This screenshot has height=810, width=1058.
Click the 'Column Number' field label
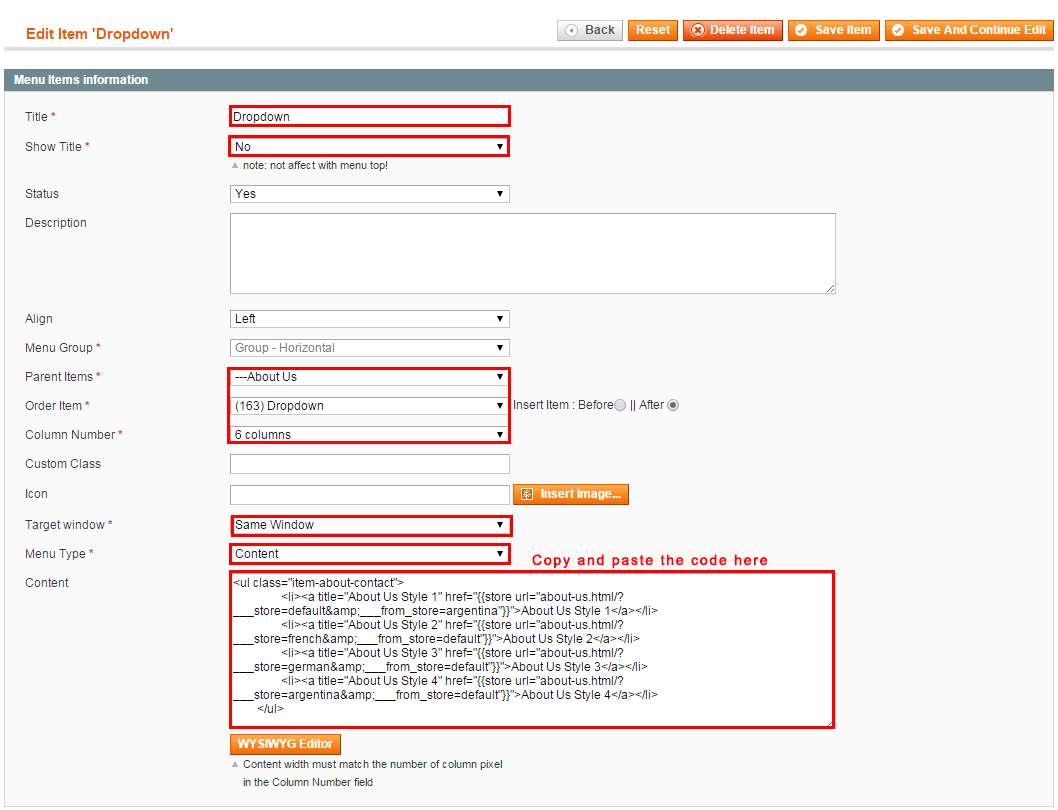click(70, 435)
